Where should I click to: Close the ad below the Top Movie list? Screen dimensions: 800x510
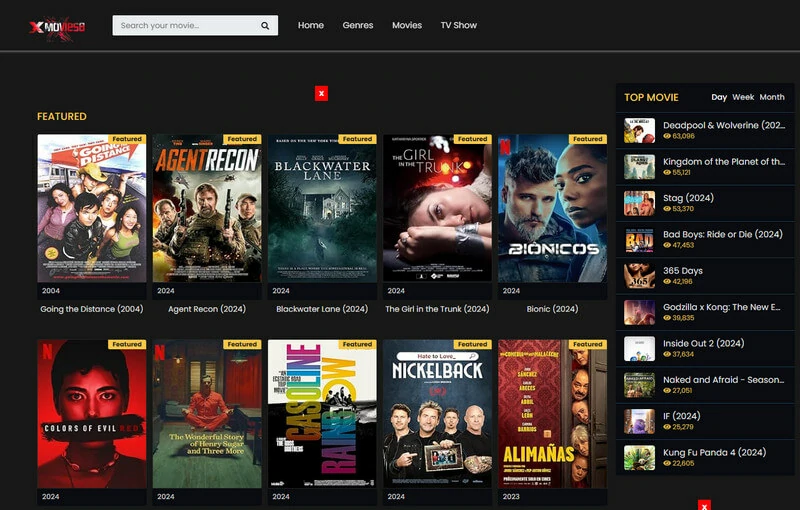pyautogui.click(x=704, y=505)
